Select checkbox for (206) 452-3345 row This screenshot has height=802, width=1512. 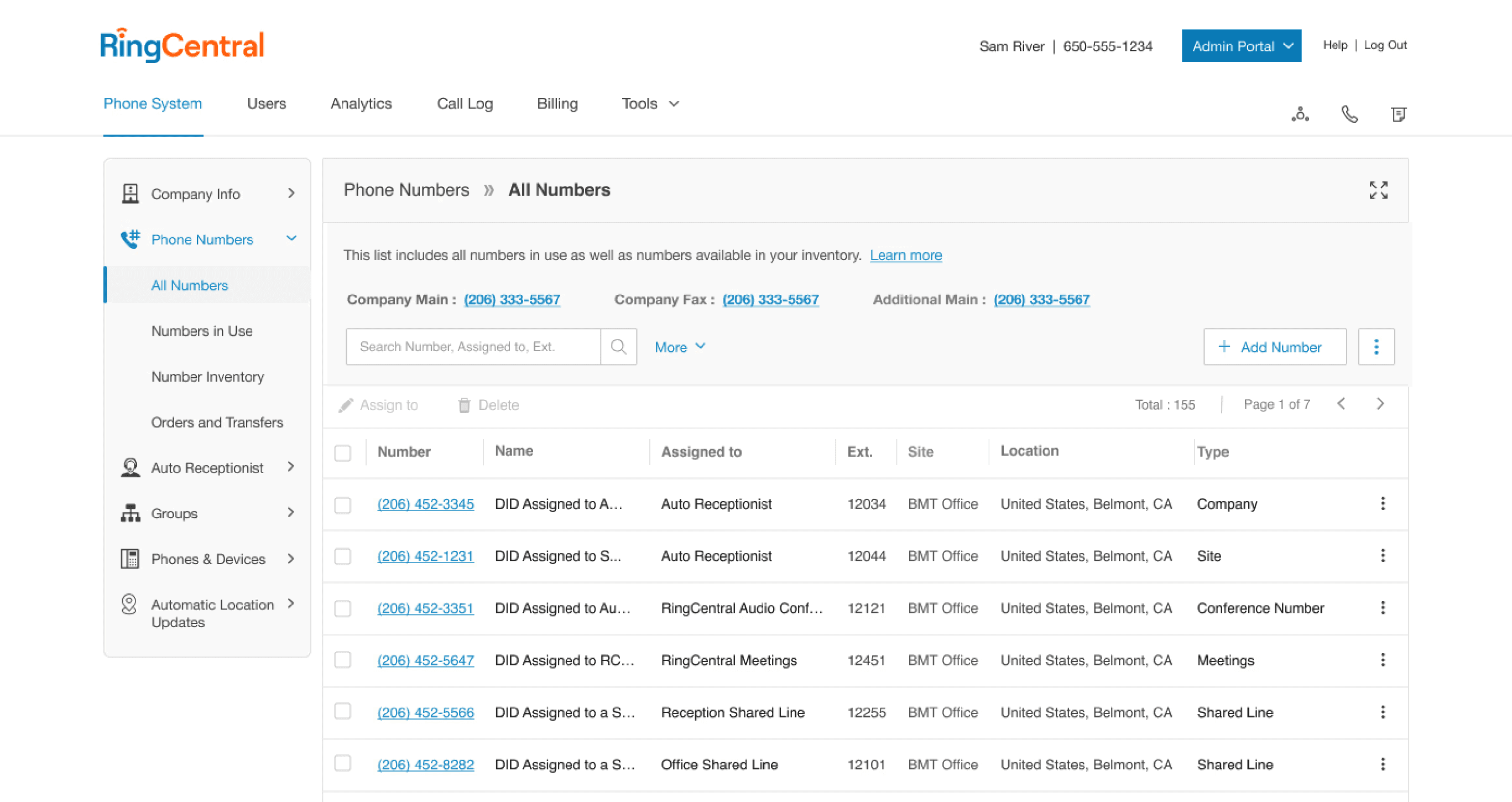[x=343, y=505]
